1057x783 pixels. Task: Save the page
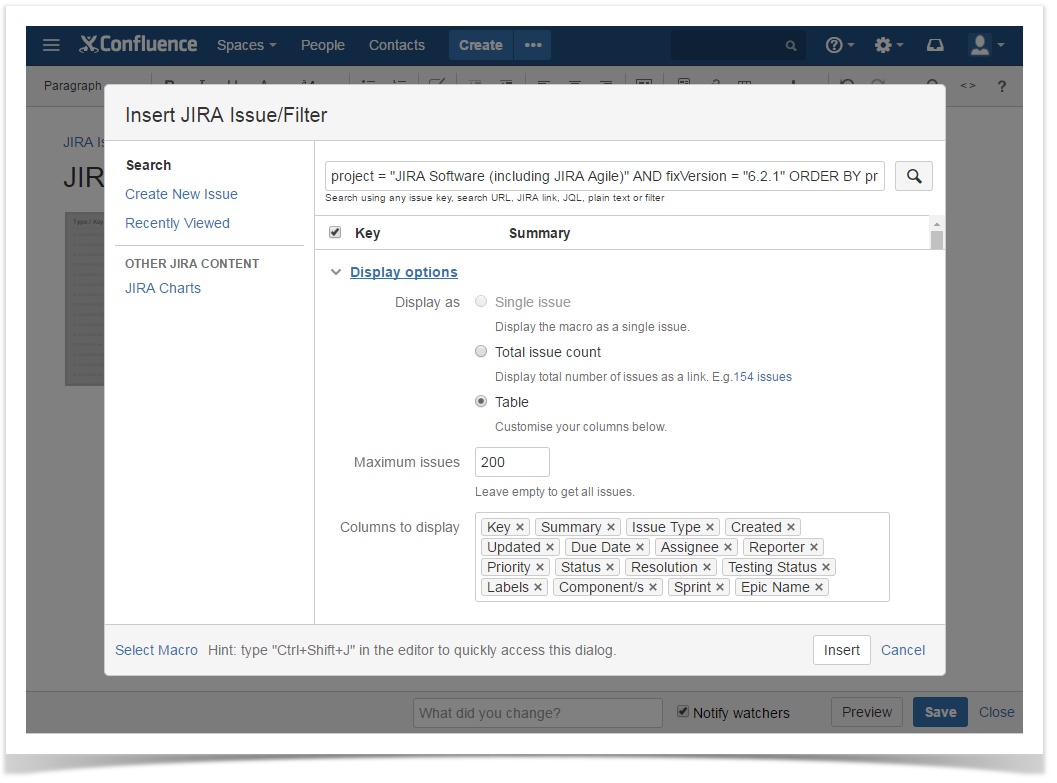940,712
